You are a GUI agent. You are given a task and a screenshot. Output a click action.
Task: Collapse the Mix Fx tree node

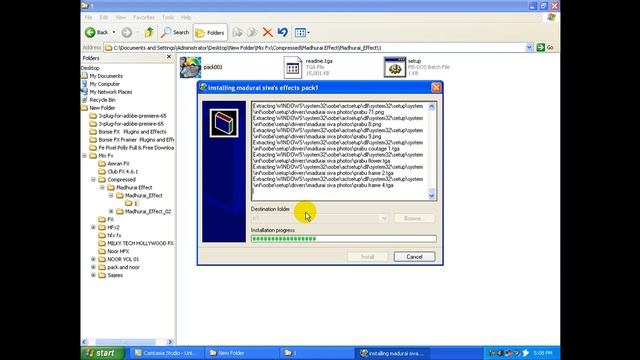tap(84, 156)
